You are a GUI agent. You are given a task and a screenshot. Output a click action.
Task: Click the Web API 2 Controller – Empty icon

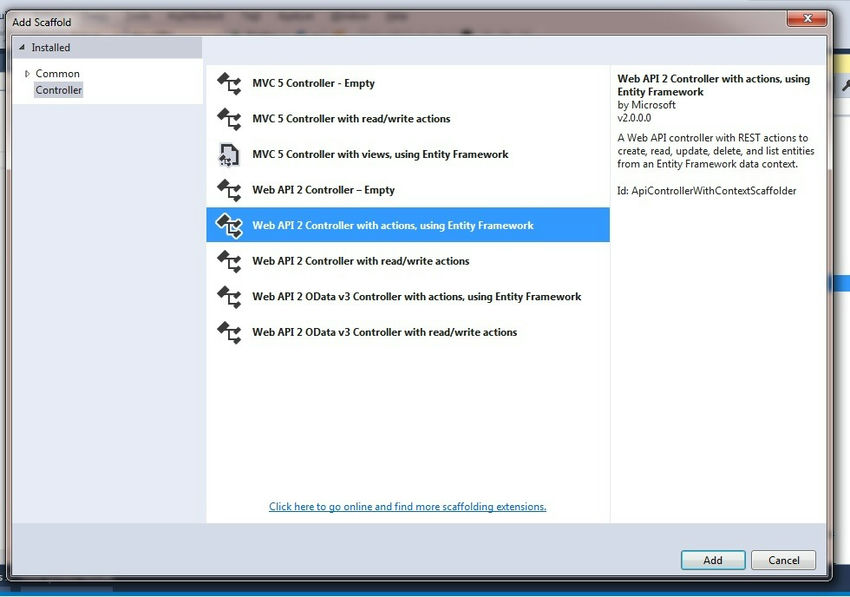pyautogui.click(x=229, y=190)
